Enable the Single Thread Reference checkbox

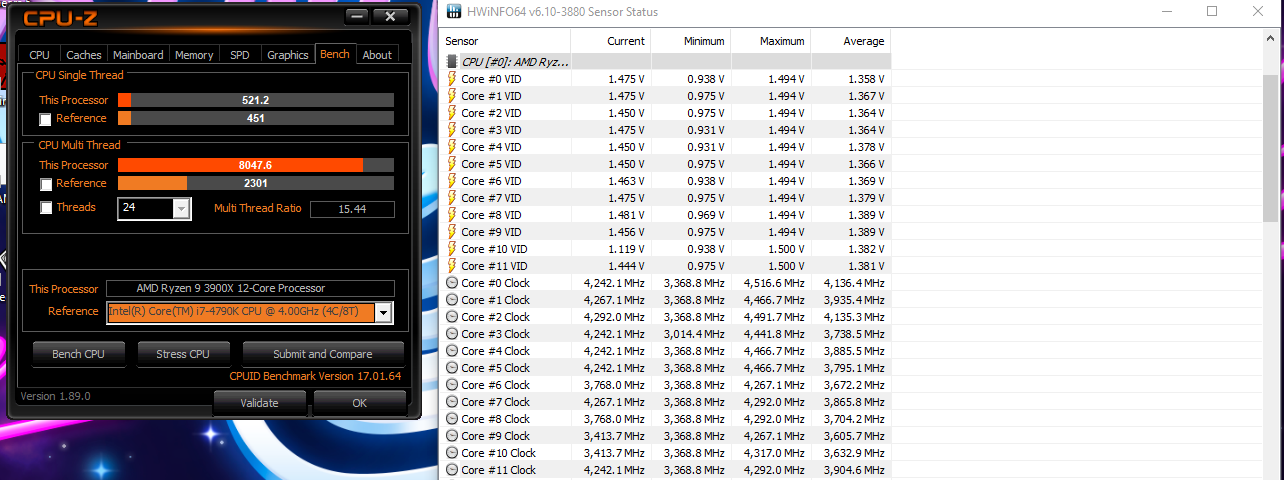45,119
